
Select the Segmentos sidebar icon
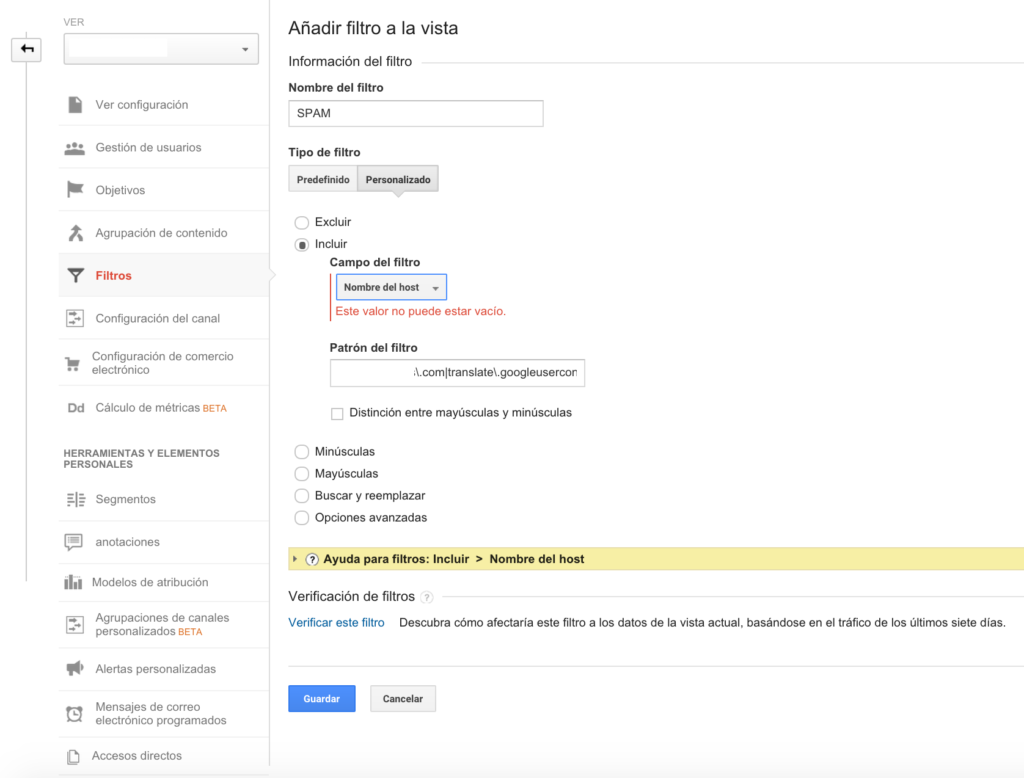tap(74, 499)
